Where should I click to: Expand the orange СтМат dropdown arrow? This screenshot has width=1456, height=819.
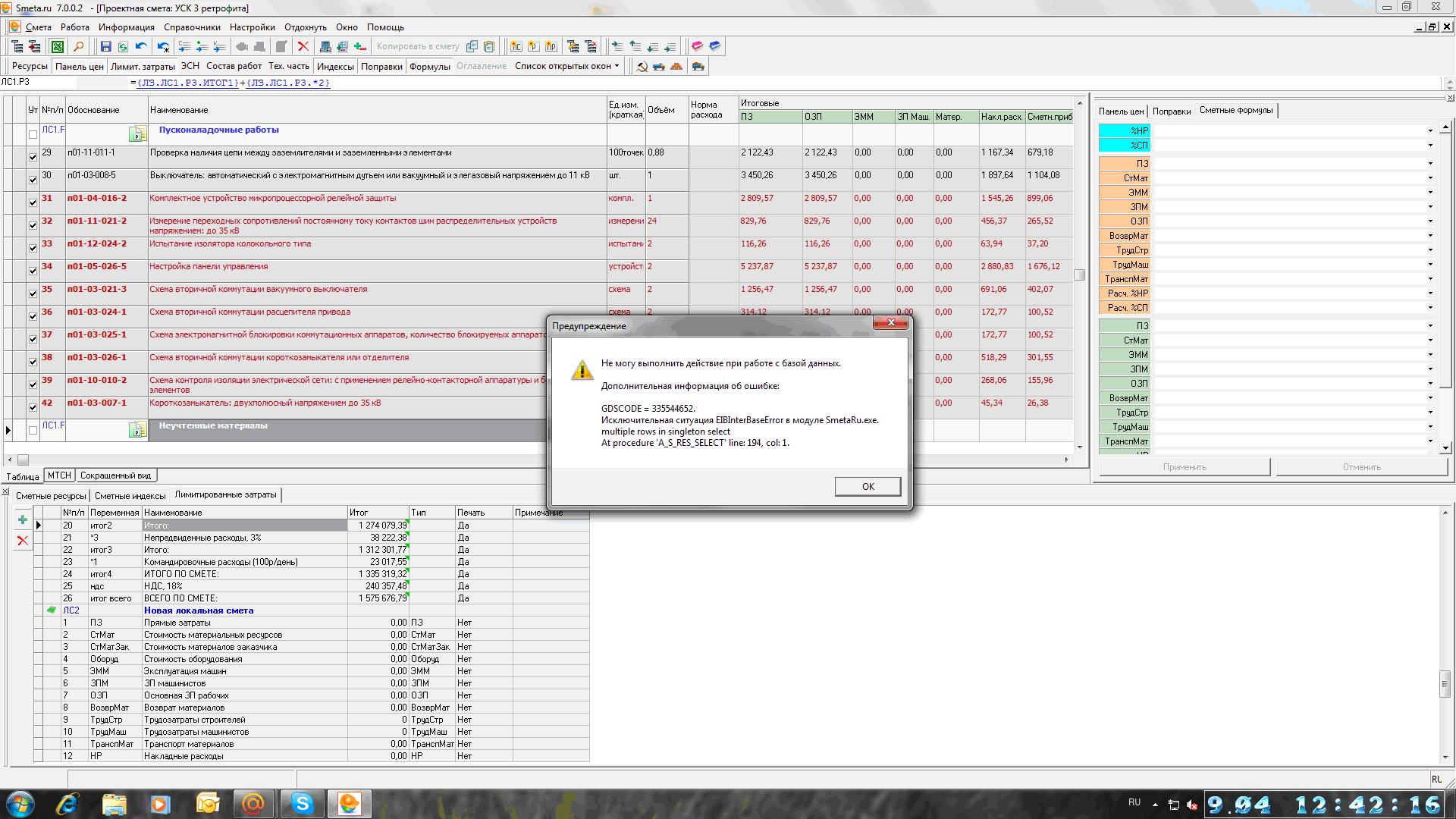pos(1430,178)
